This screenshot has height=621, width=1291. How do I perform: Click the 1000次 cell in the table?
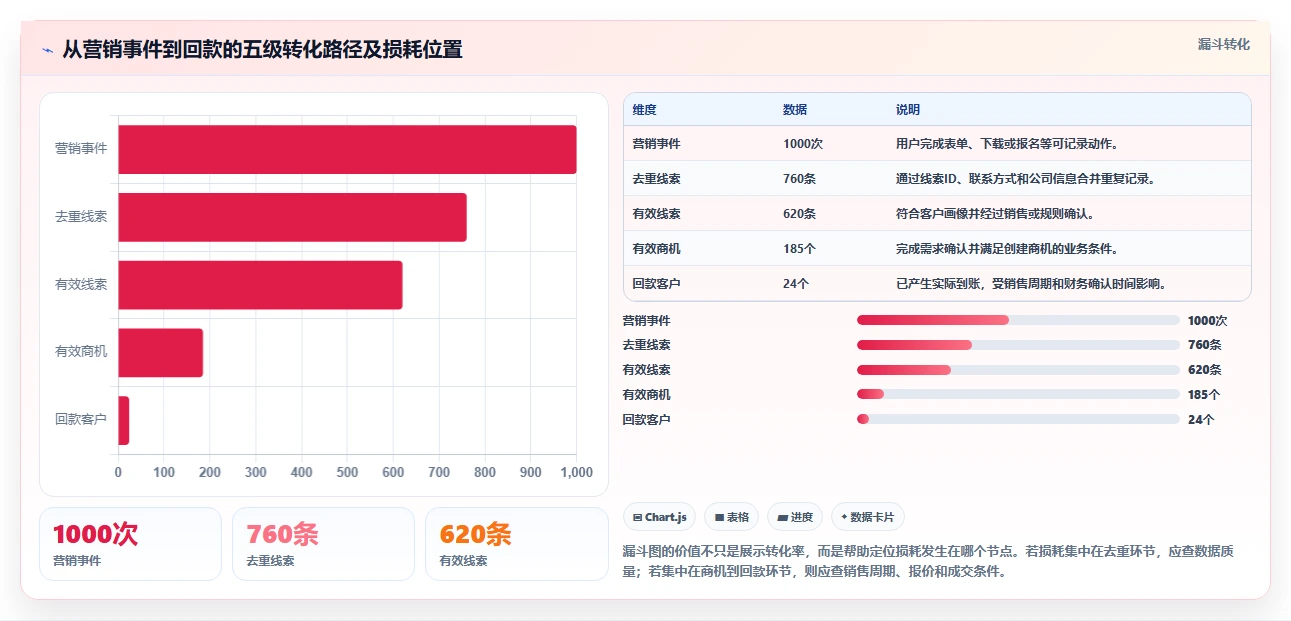(803, 144)
